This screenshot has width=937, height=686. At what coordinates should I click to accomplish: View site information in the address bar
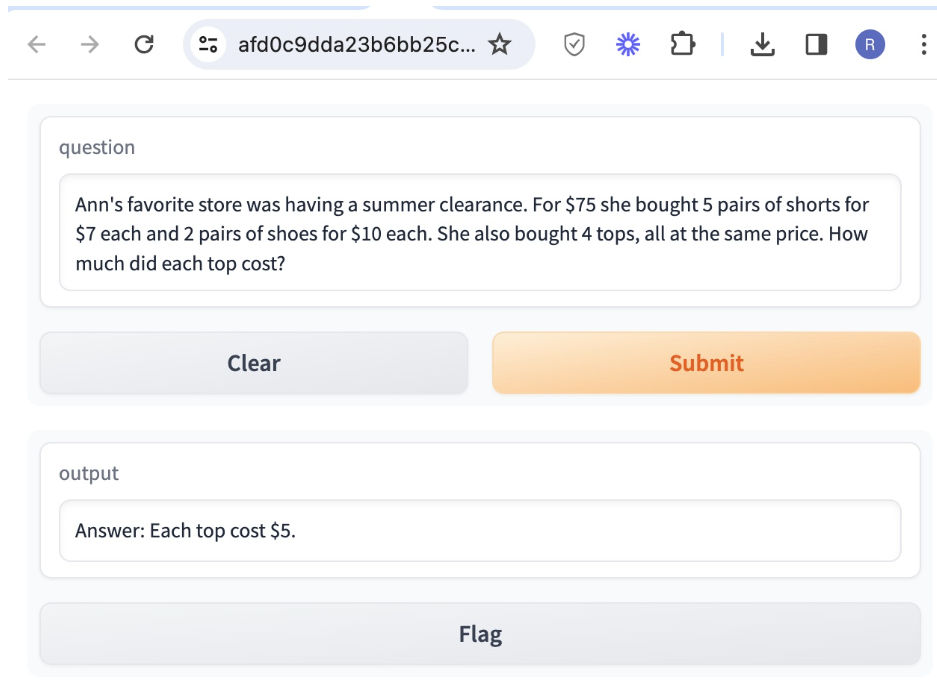coord(208,44)
